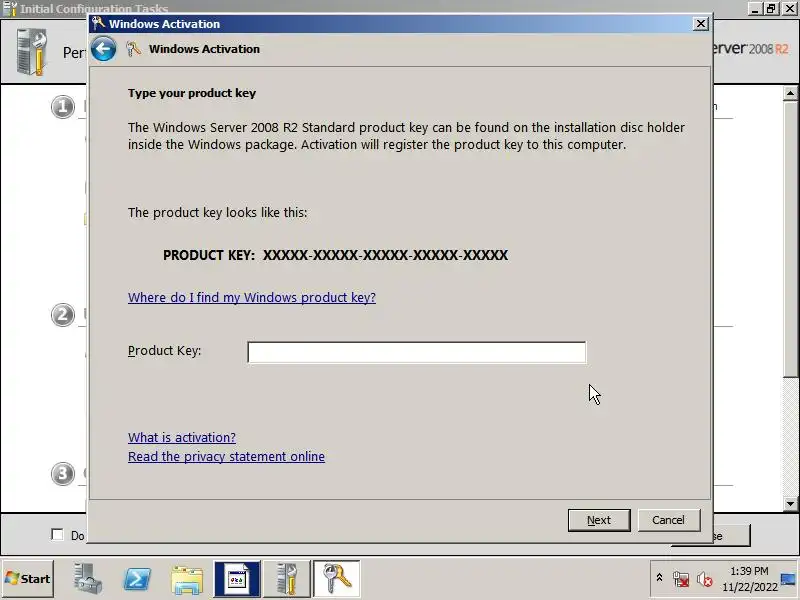Click the server icon in Initial Configuration Tasks header
The height and width of the screenshot is (600, 800).
pyautogui.click(x=32, y=51)
